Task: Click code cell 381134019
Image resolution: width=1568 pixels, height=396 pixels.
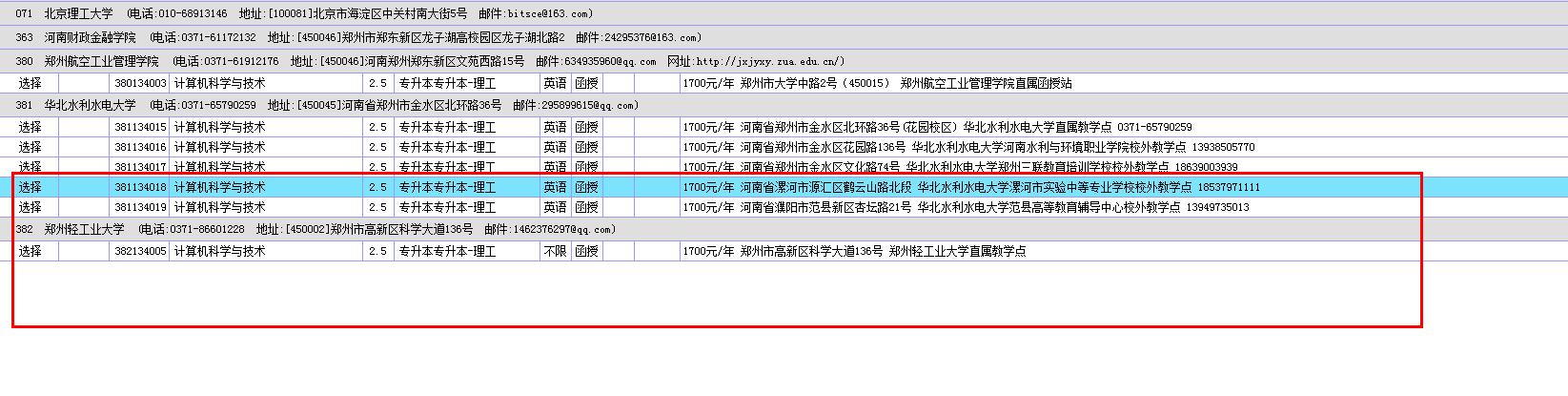Action: 140,207
